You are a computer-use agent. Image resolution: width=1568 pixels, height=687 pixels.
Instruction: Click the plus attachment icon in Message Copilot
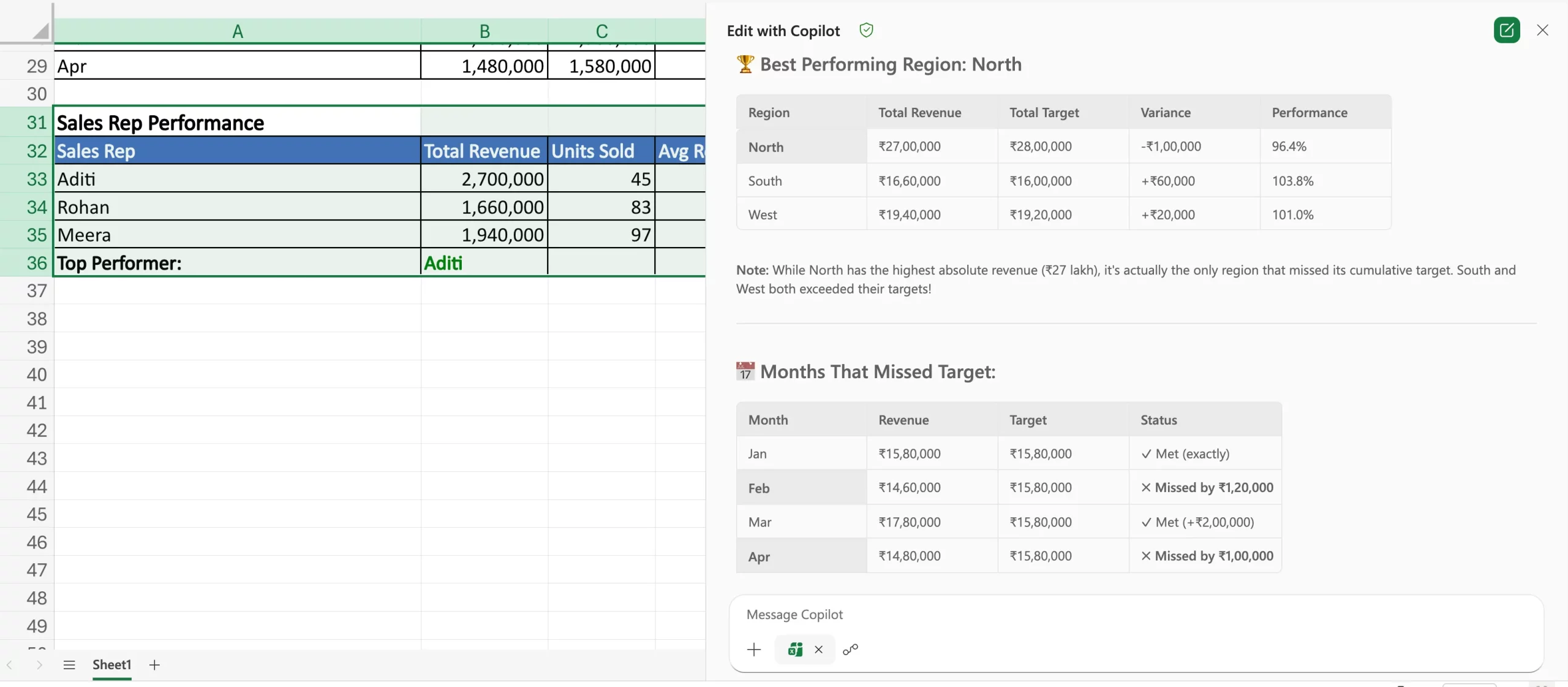coord(753,650)
